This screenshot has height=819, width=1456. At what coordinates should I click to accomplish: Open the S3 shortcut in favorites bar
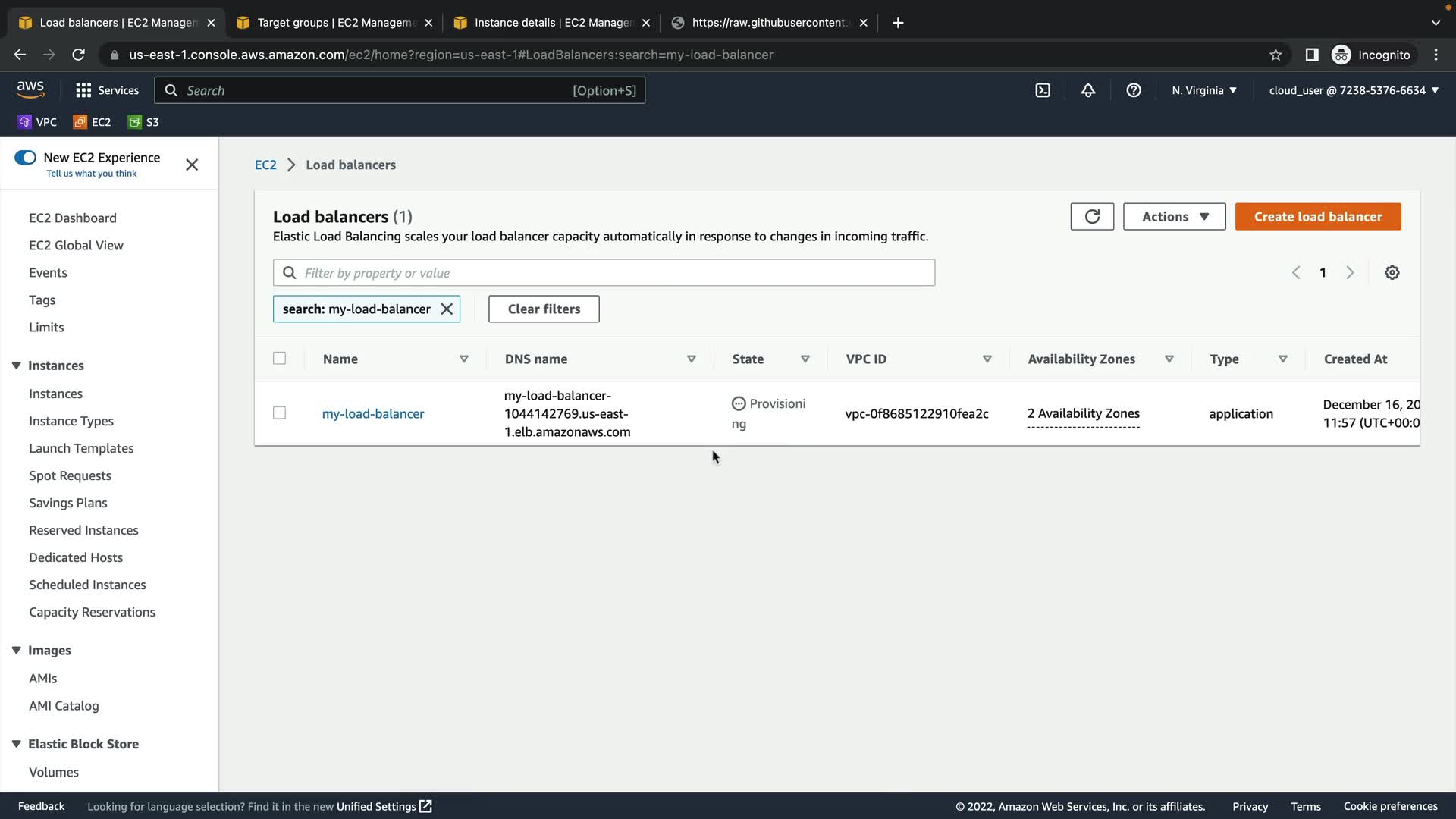pyautogui.click(x=144, y=122)
